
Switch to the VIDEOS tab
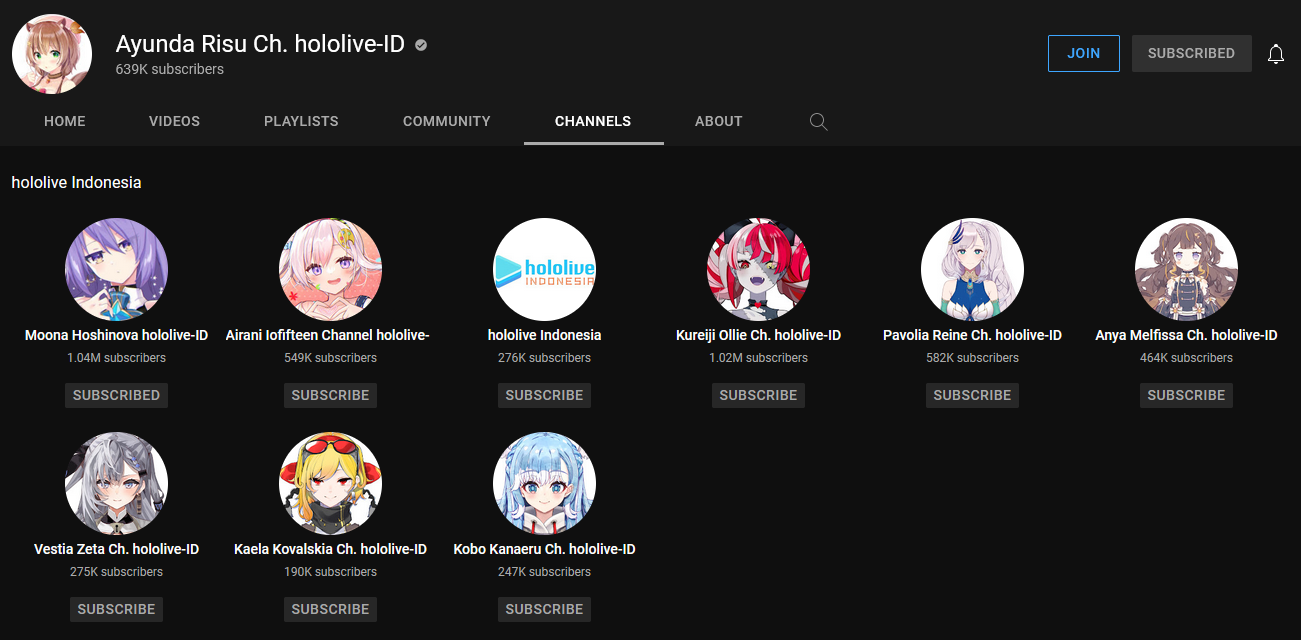tap(175, 121)
